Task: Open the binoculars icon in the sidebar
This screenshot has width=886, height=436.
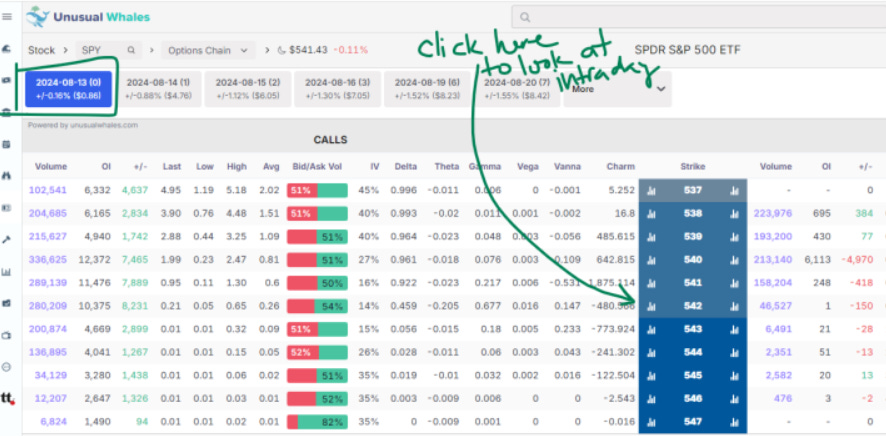Action: [7, 176]
